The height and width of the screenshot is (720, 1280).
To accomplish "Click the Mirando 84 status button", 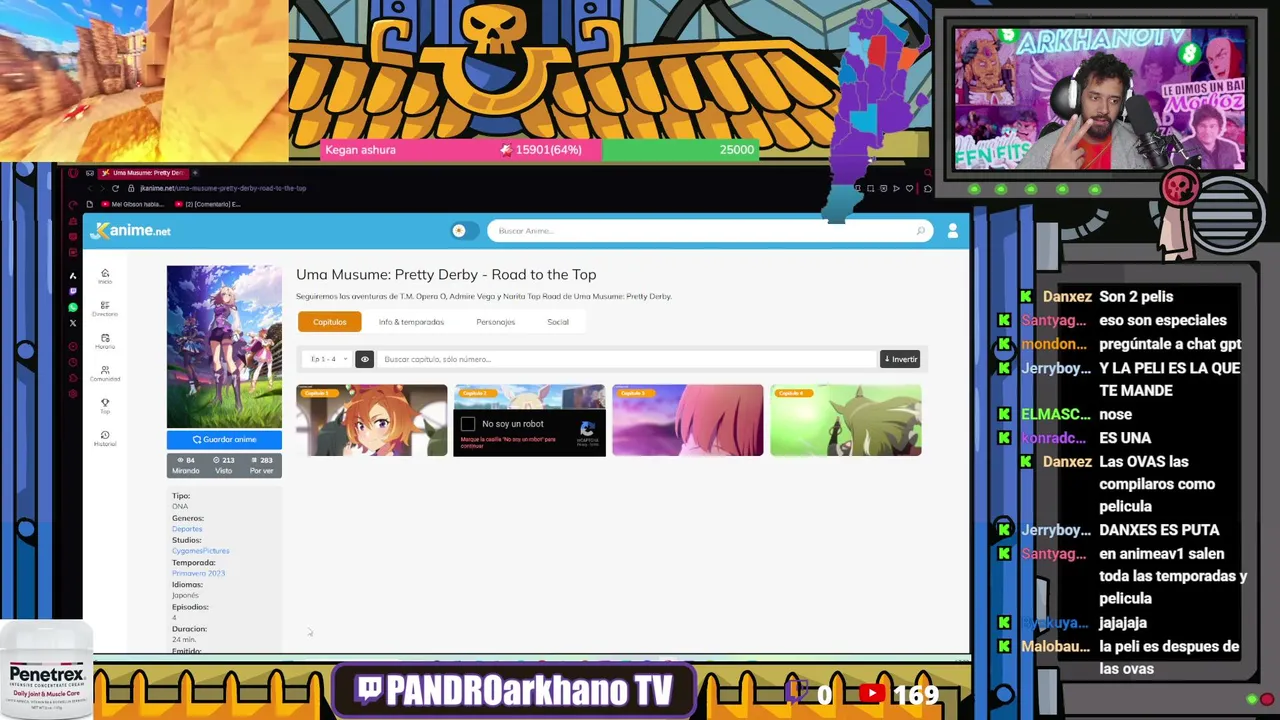I will point(185,465).
